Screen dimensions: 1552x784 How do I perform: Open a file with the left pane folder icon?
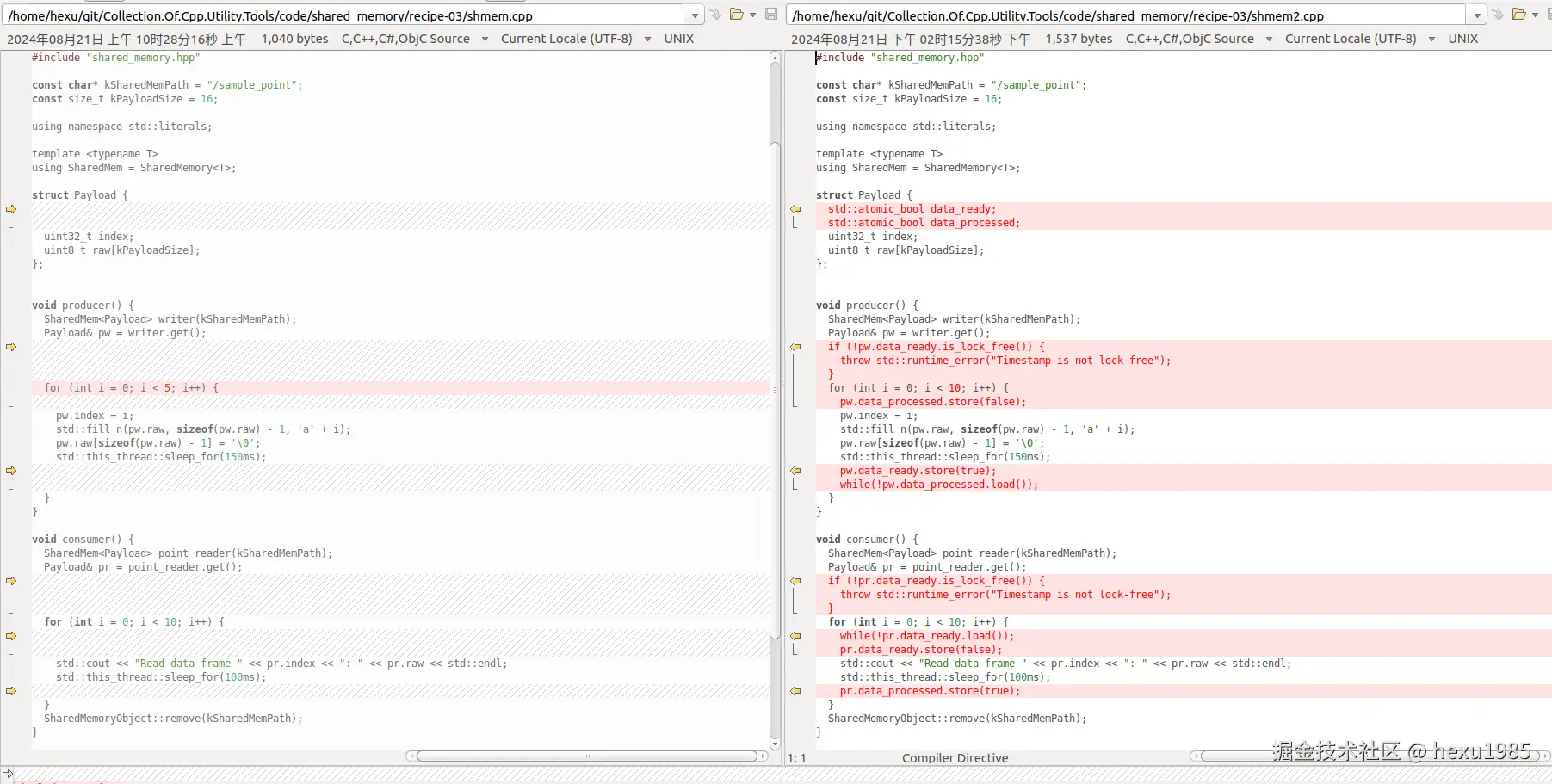[737, 15]
